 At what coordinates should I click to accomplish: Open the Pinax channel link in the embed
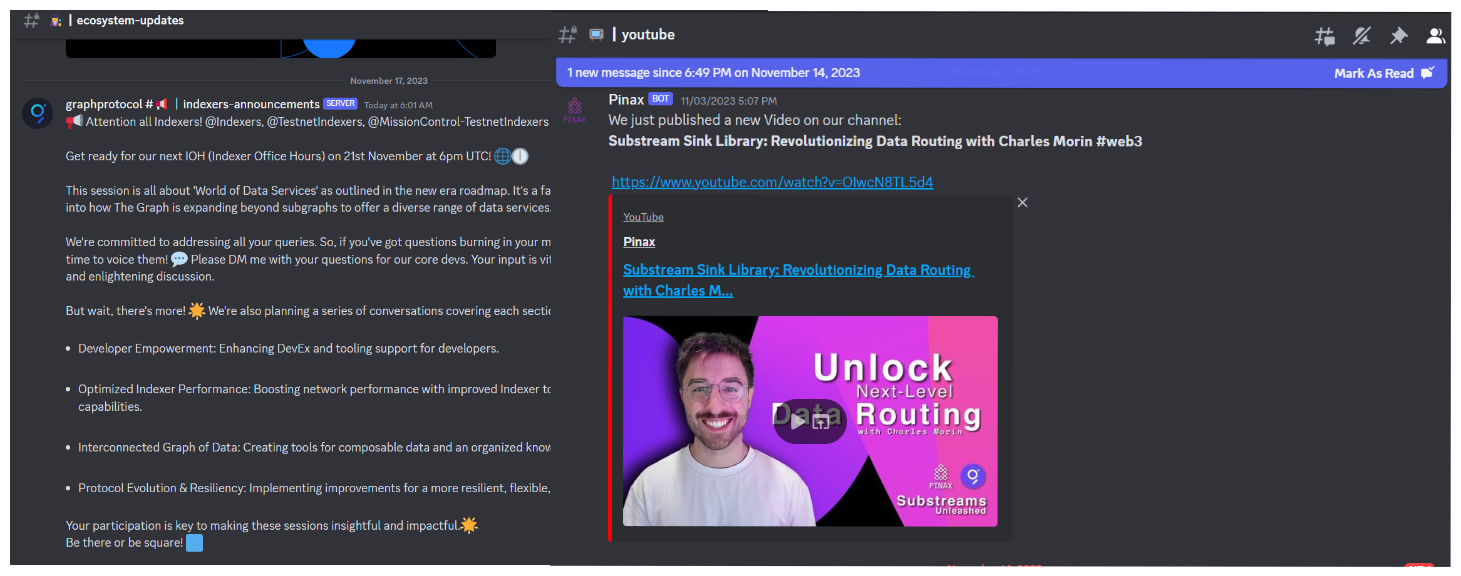coord(639,242)
